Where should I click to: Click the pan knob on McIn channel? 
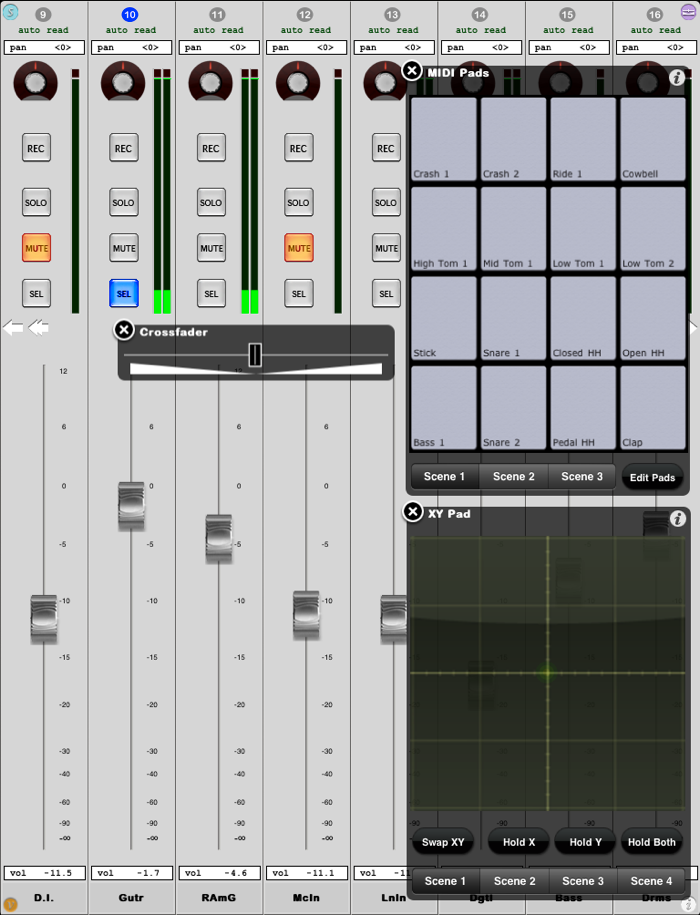click(x=298, y=82)
